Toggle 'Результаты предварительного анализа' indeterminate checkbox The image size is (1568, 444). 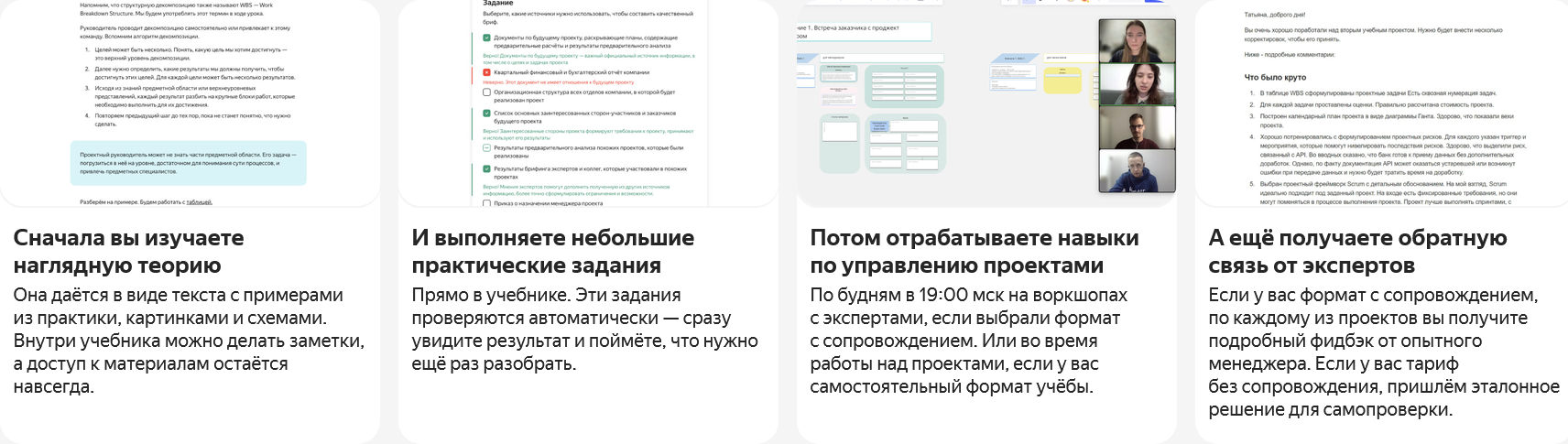click(x=487, y=147)
